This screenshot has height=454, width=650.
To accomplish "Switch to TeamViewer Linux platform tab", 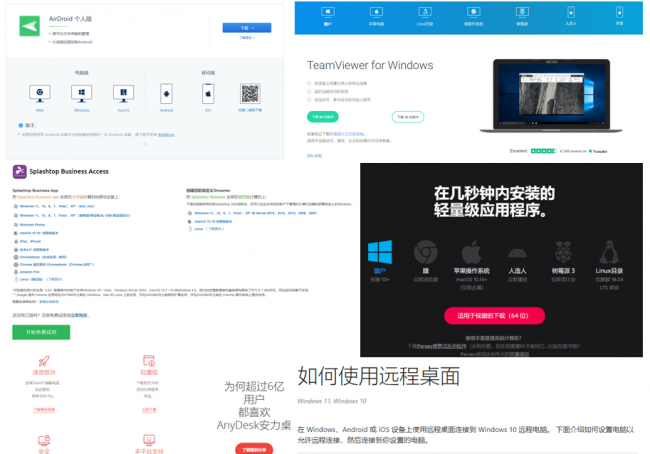I will tap(425, 16).
